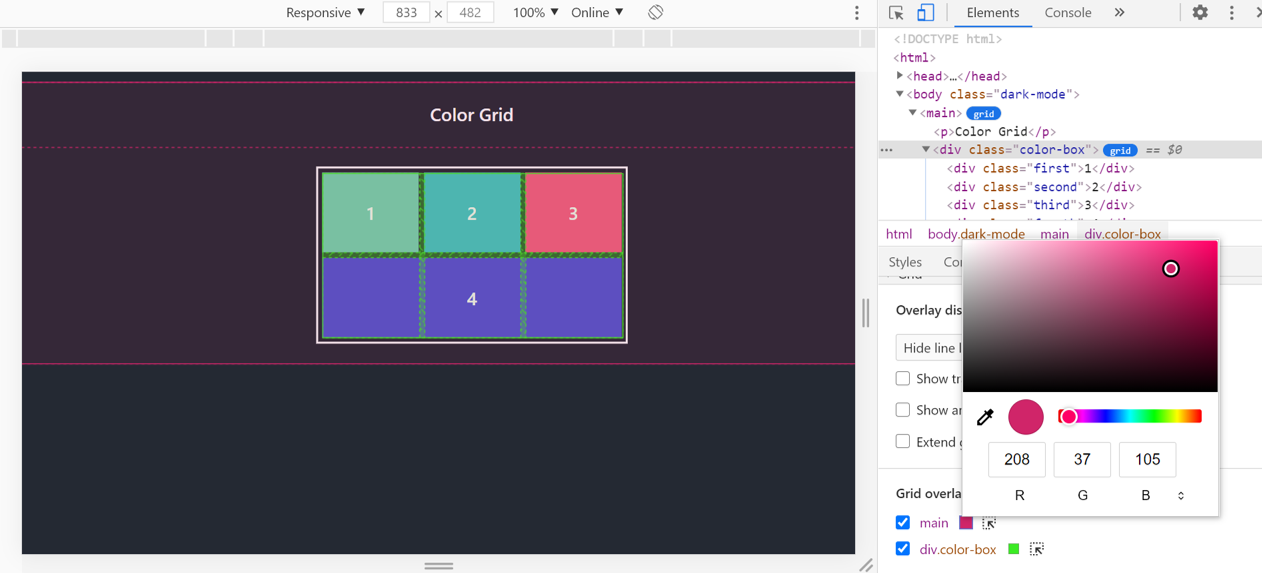This screenshot has width=1262, height=573.
Task: Click highlight icon next to main overlay
Action: pos(989,523)
